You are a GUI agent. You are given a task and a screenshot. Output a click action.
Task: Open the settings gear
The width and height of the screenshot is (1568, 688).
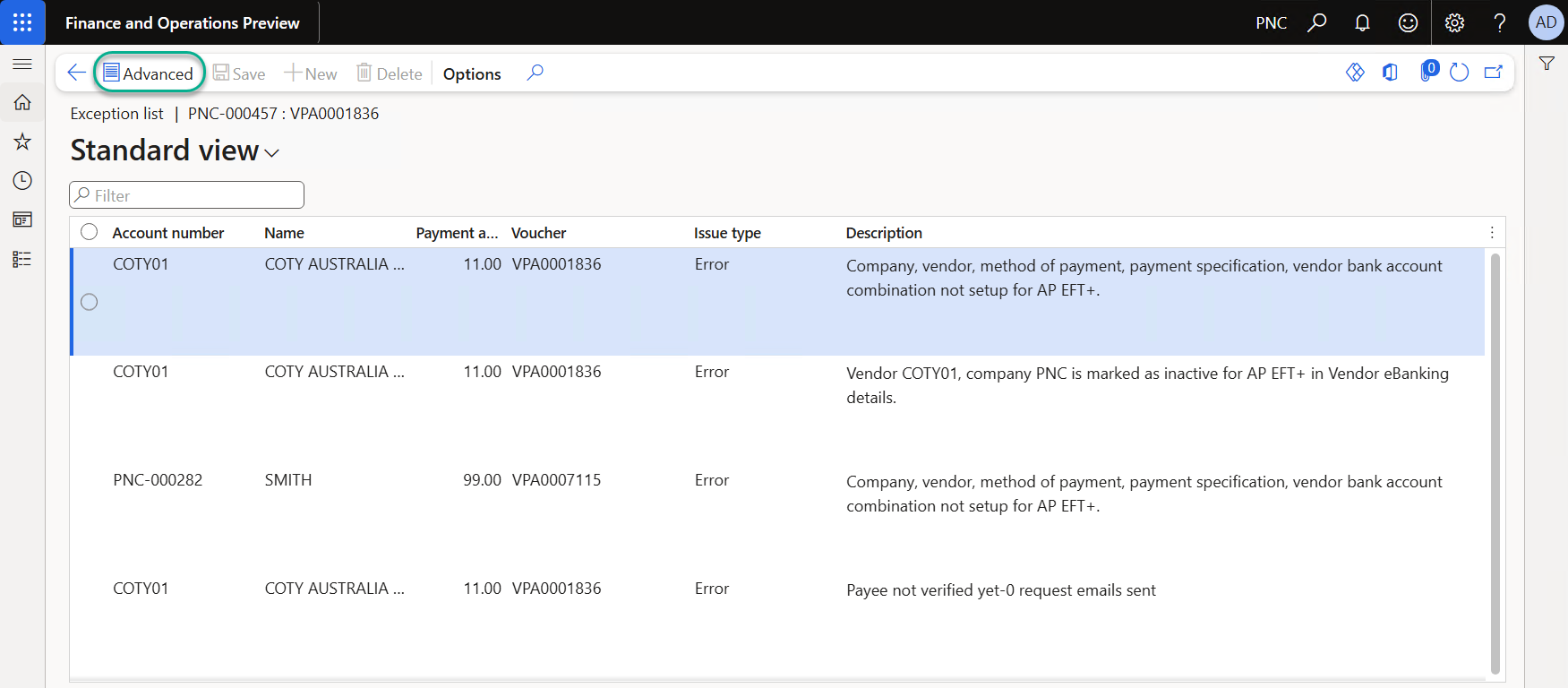click(1454, 22)
